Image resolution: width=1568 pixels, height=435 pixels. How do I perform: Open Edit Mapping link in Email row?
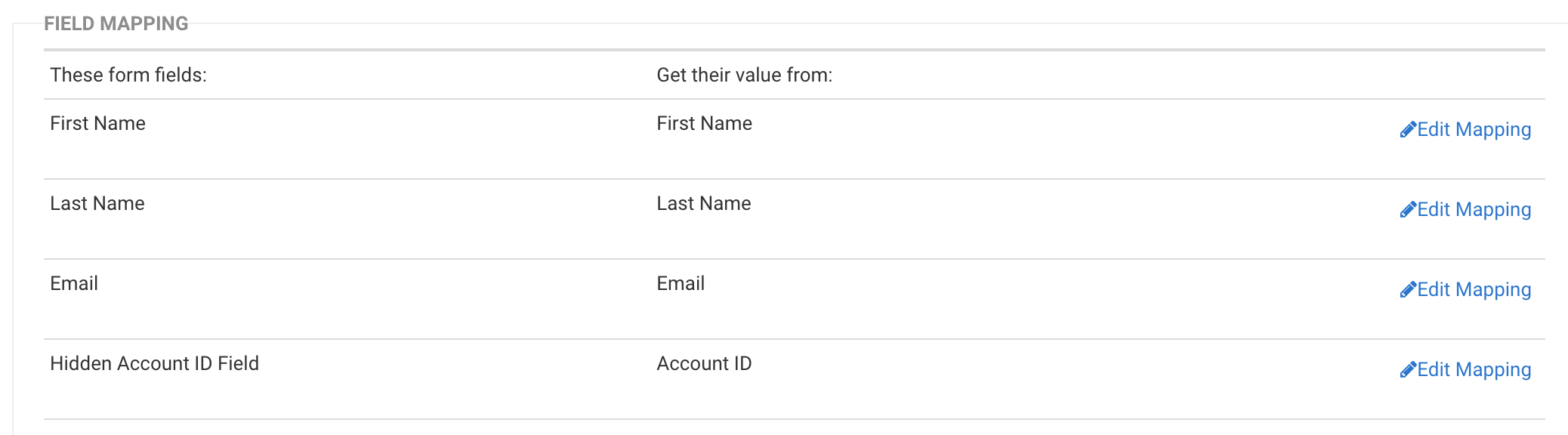(1474, 290)
